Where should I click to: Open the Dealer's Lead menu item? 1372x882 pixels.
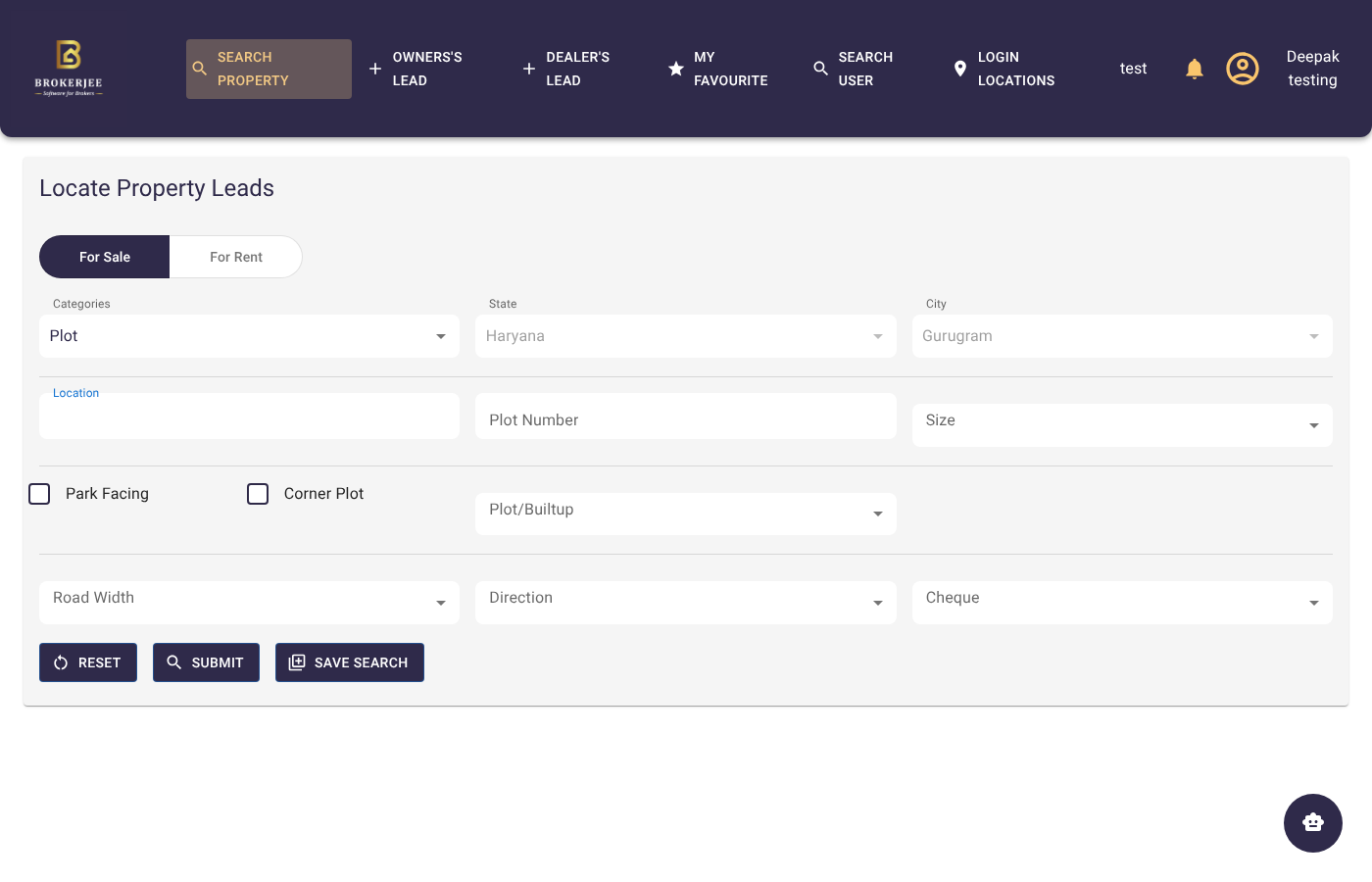click(576, 69)
